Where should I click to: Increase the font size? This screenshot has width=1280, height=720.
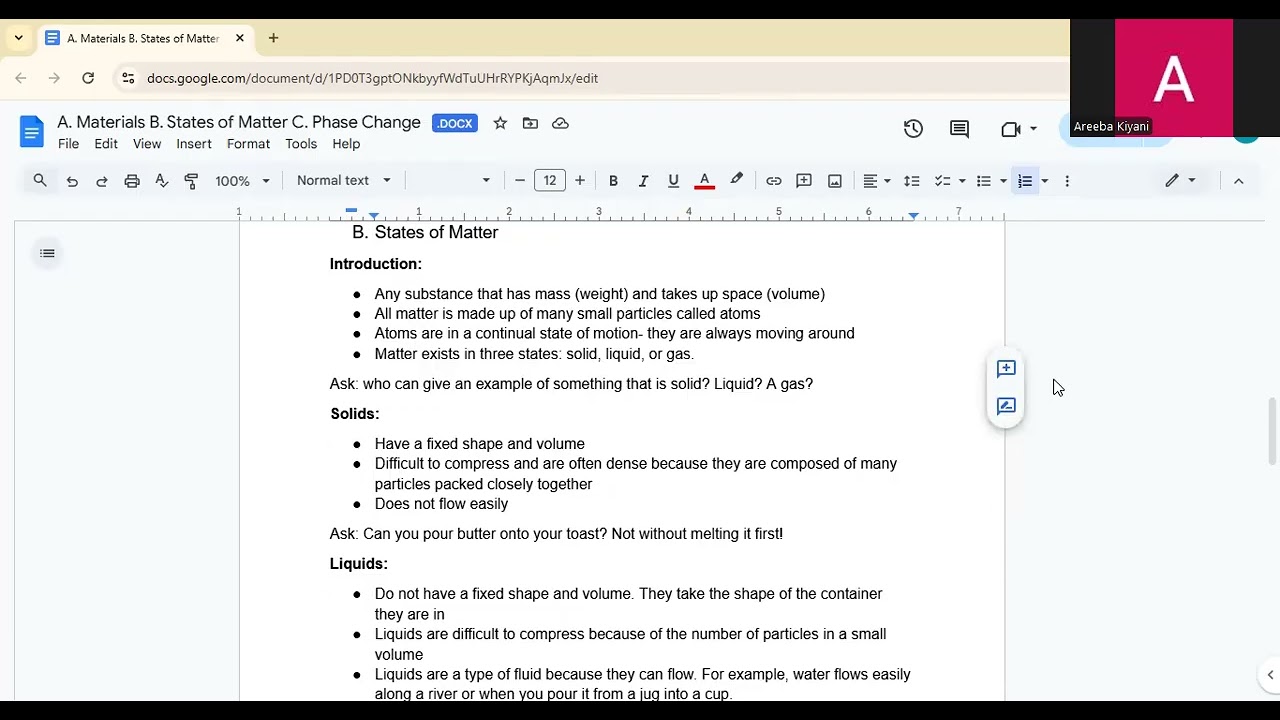pos(580,181)
